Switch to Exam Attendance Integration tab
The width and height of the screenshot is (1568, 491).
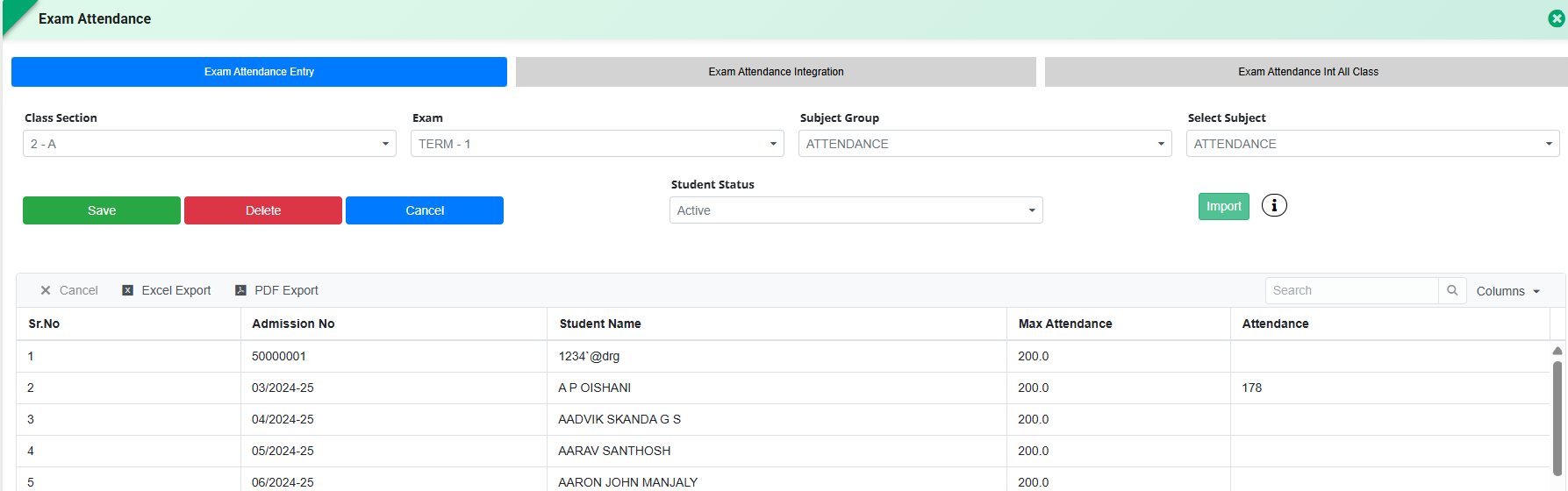[776, 72]
